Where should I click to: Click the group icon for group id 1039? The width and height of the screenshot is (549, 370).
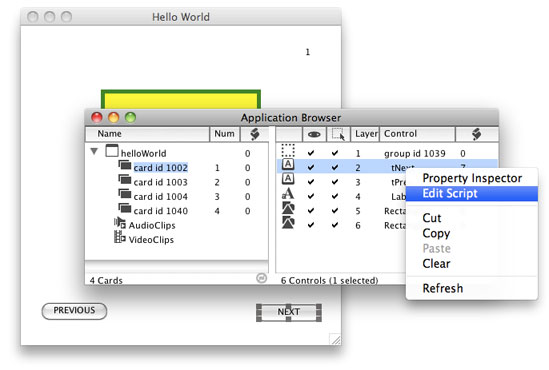coord(288,151)
